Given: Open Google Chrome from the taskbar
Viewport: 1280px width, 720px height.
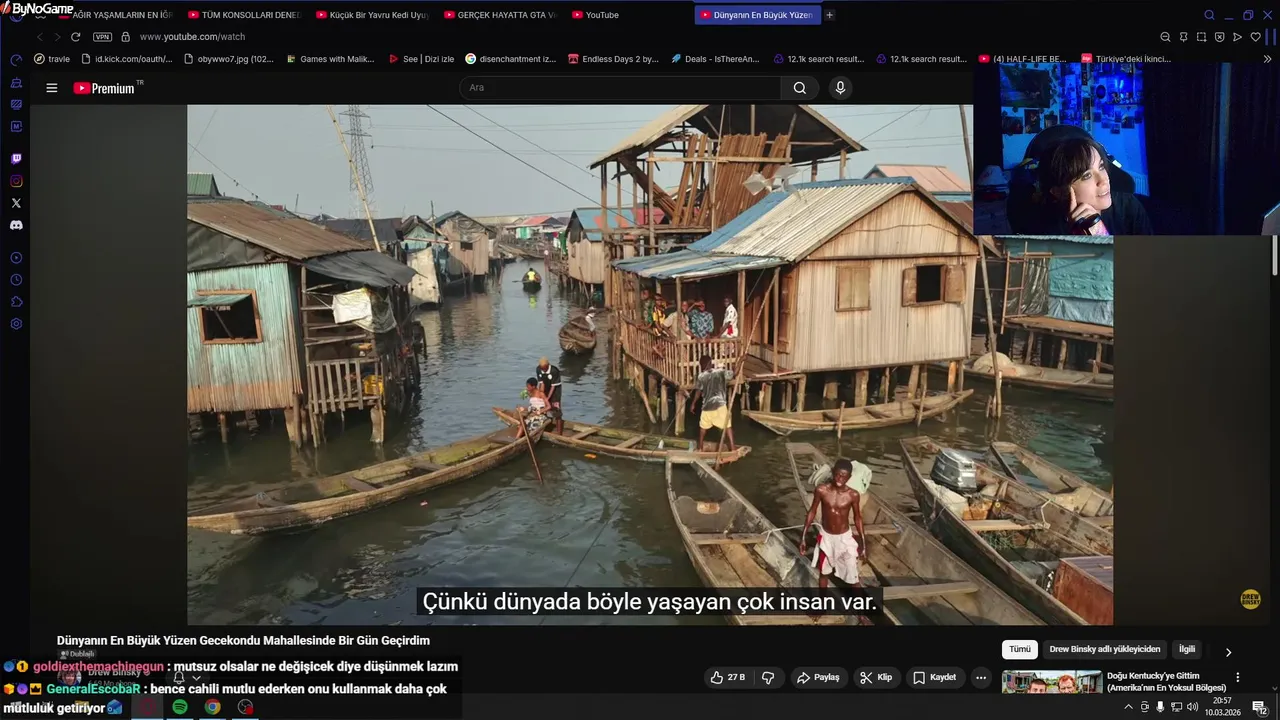Looking at the screenshot, I should click(213, 707).
